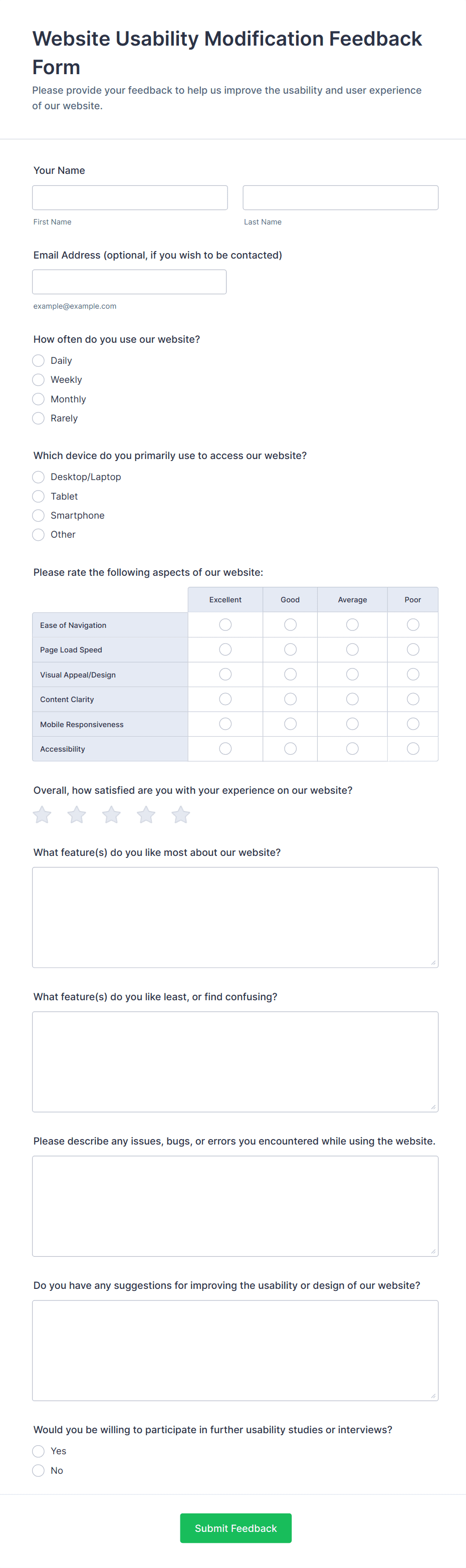Screen dimensions: 466x1568
Task: Rate Visual Appeal/Design as Good
Action: pyautogui.click(x=290, y=675)
